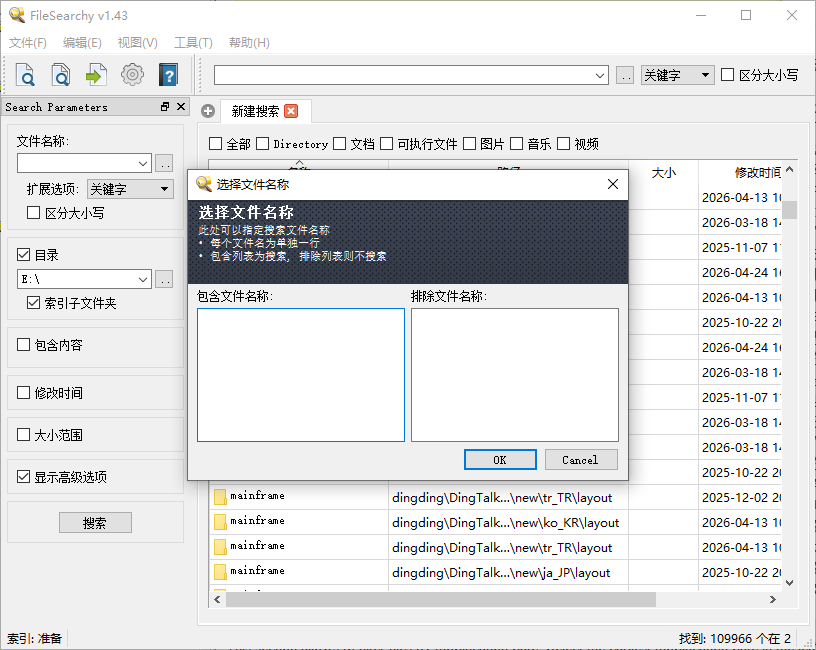Check the 视频 filter checkbox
Viewport: 816px width, 650px height.
564,144
